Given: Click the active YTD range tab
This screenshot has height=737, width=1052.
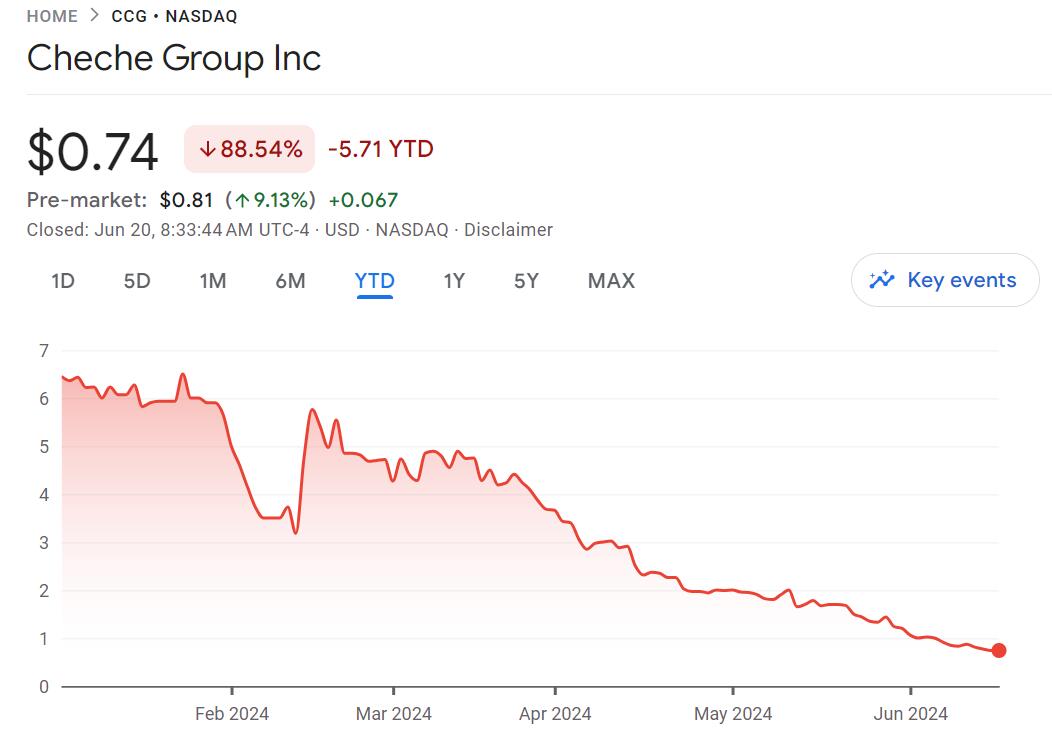Looking at the screenshot, I should coord(375,281).
